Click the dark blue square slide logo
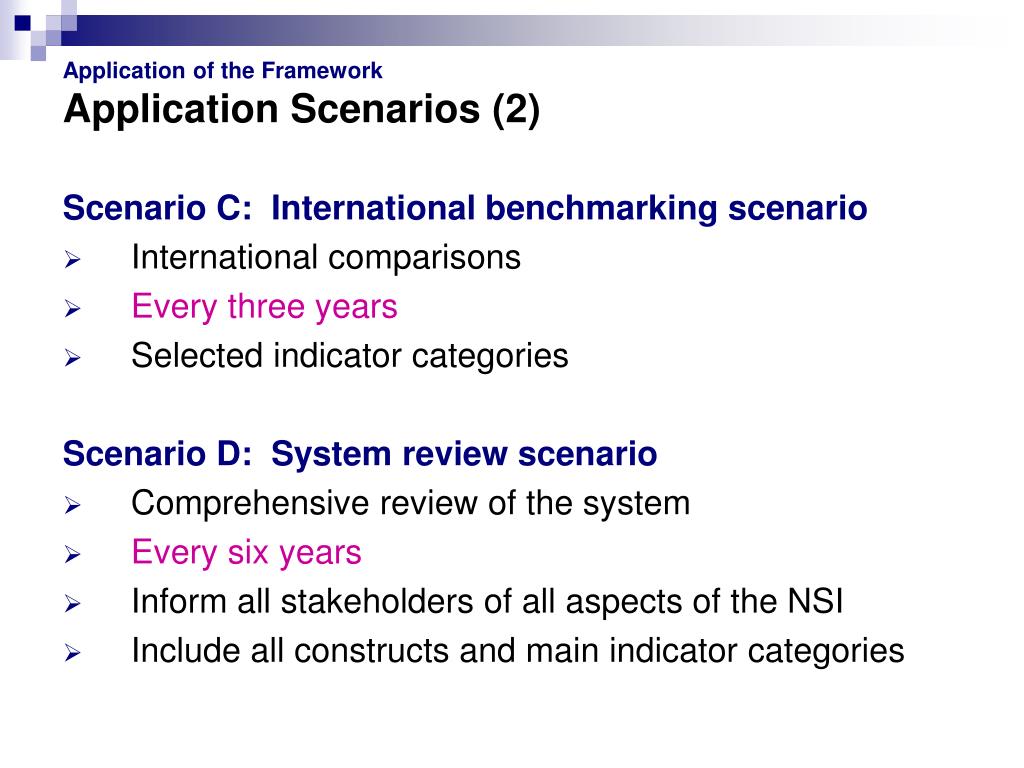Screen dimensions: 1024x768 (x=23, y=24)
